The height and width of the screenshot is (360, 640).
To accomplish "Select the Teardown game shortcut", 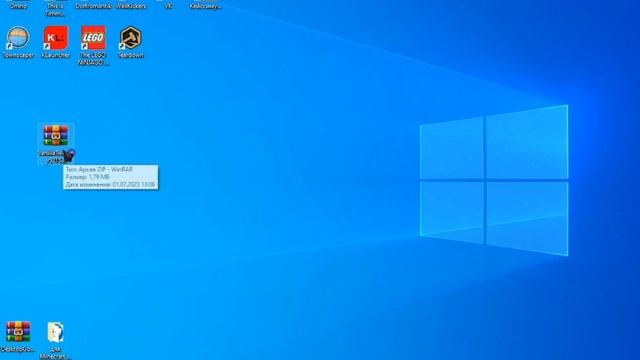I will [x=131, y=42].
